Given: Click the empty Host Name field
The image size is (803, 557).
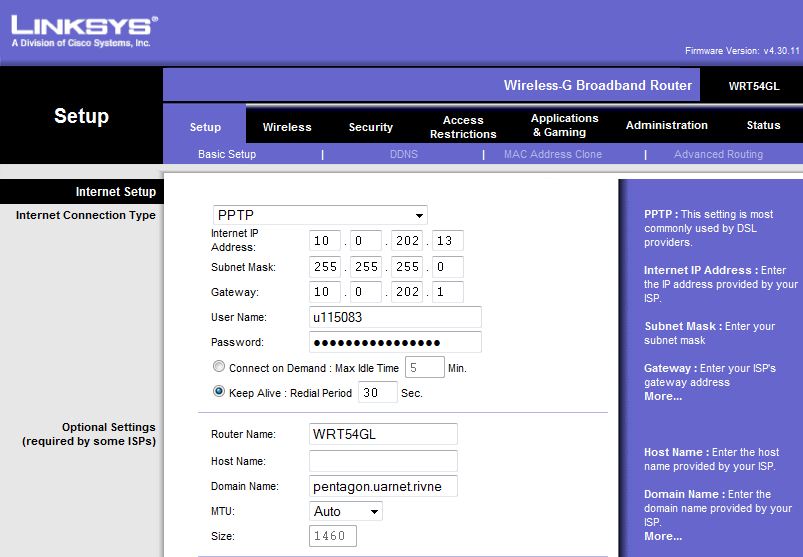Looking at the screenshot, I should [x=383, y=461].
